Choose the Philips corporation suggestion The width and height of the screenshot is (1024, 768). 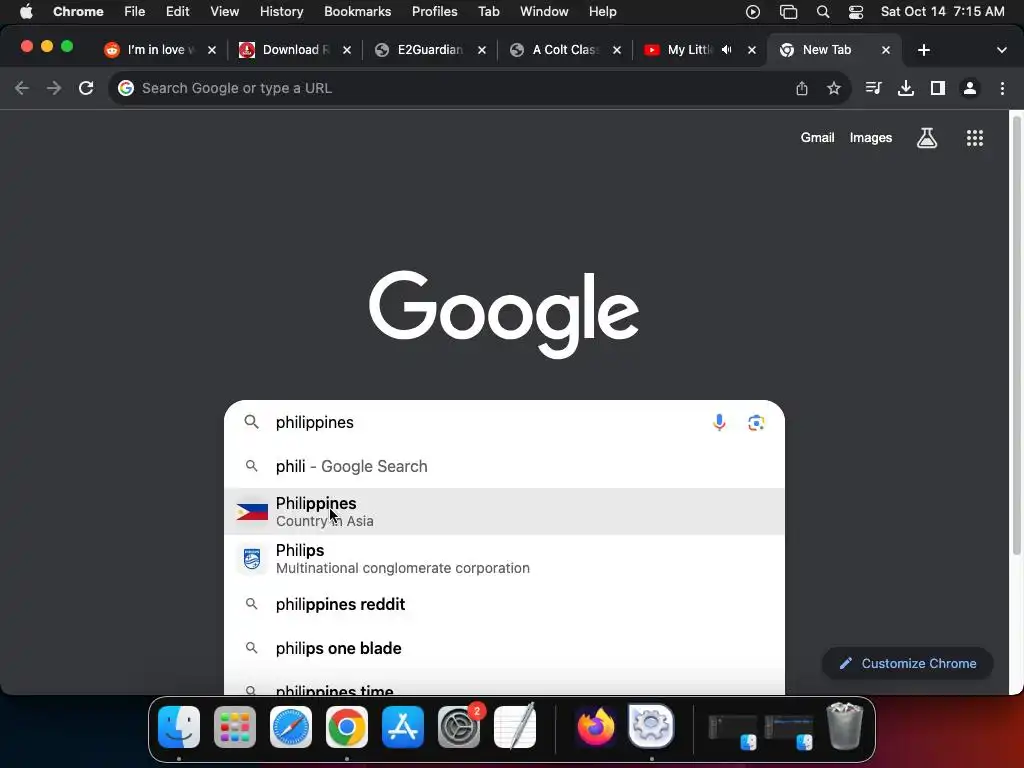[504, 558]
